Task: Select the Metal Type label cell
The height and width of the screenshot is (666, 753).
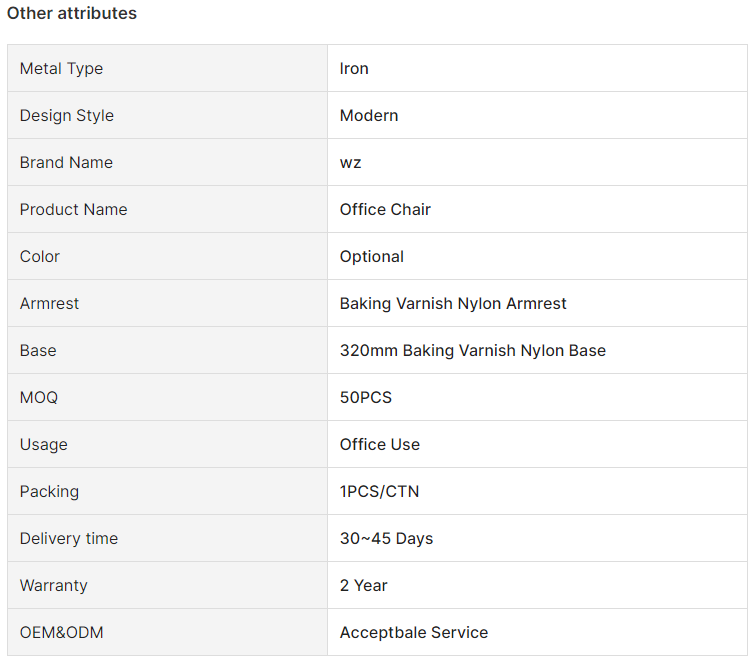Action: tap(167, 68)
